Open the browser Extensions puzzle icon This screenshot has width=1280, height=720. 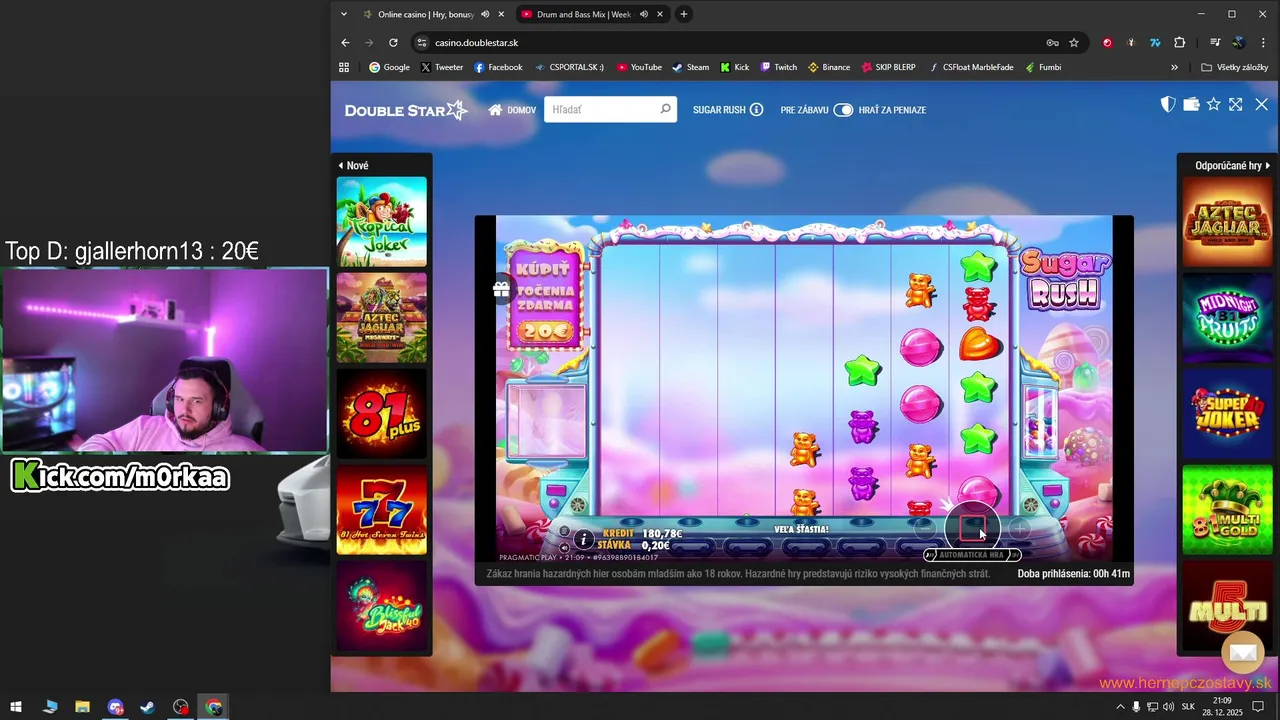[x=1179, y=43]
